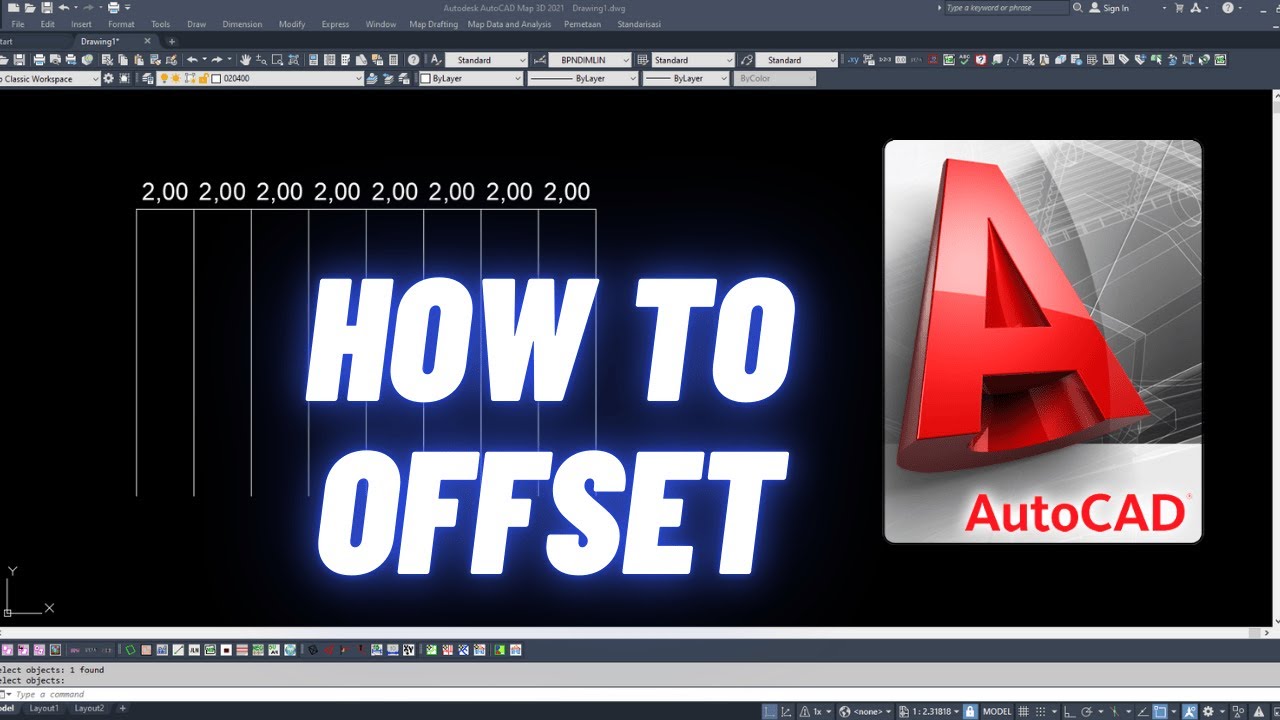Click the Plot printer icon in title bar
The width and height of the screenshot is (1280, 720).
[x=113, y=8]
